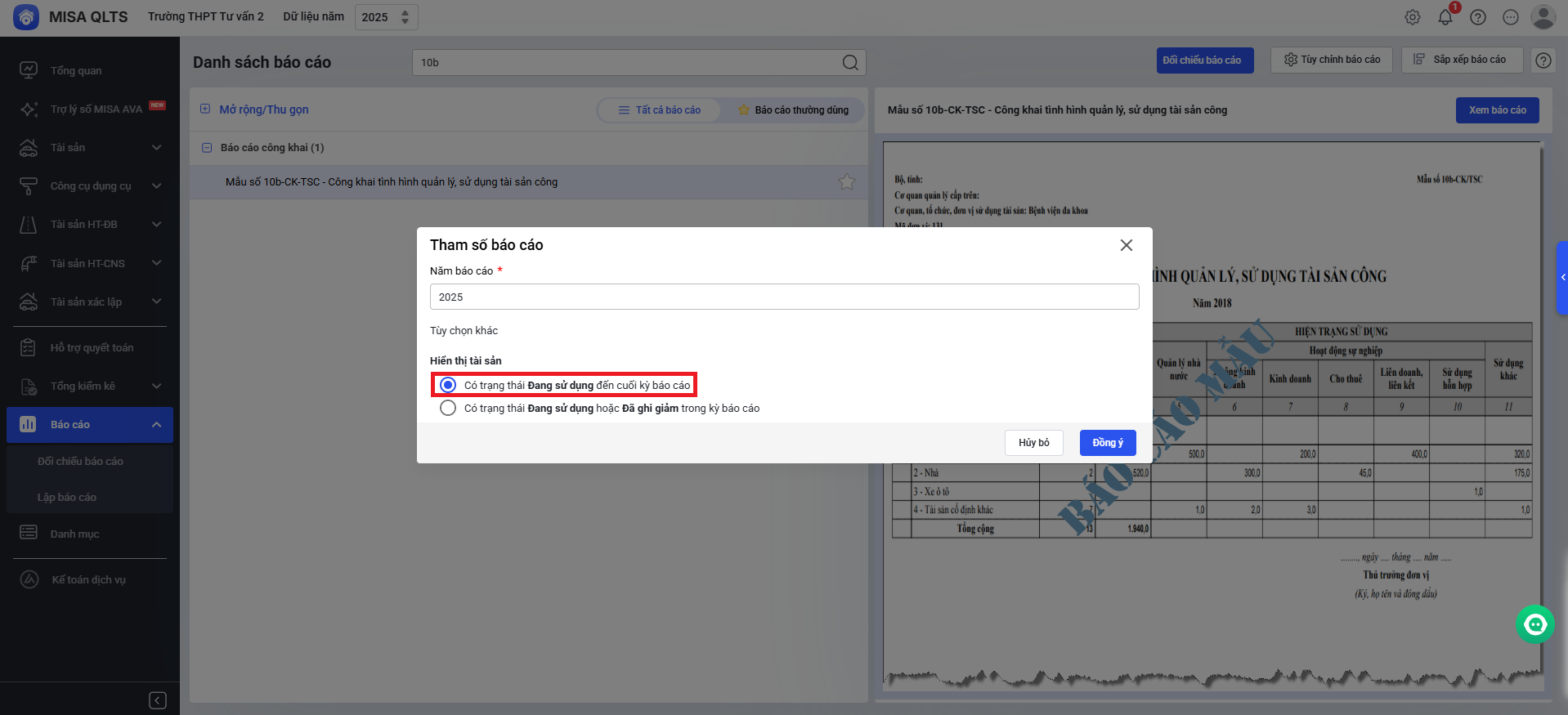Change the Dữ liệu năm 2025 stepper

[405, 17]
